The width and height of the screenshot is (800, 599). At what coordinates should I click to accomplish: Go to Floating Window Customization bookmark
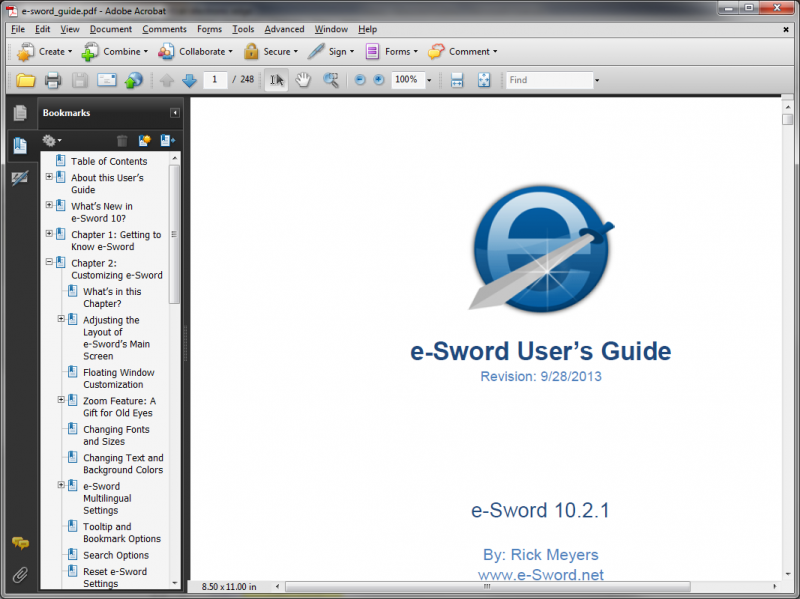(x=119, y=379)
